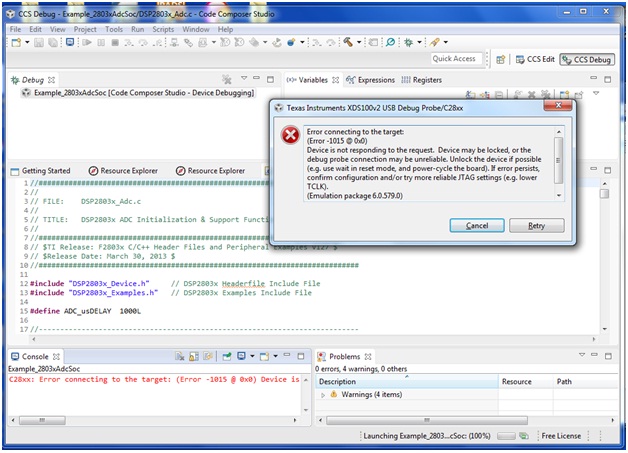Click the Save All toolbar icon

(52, 42)
